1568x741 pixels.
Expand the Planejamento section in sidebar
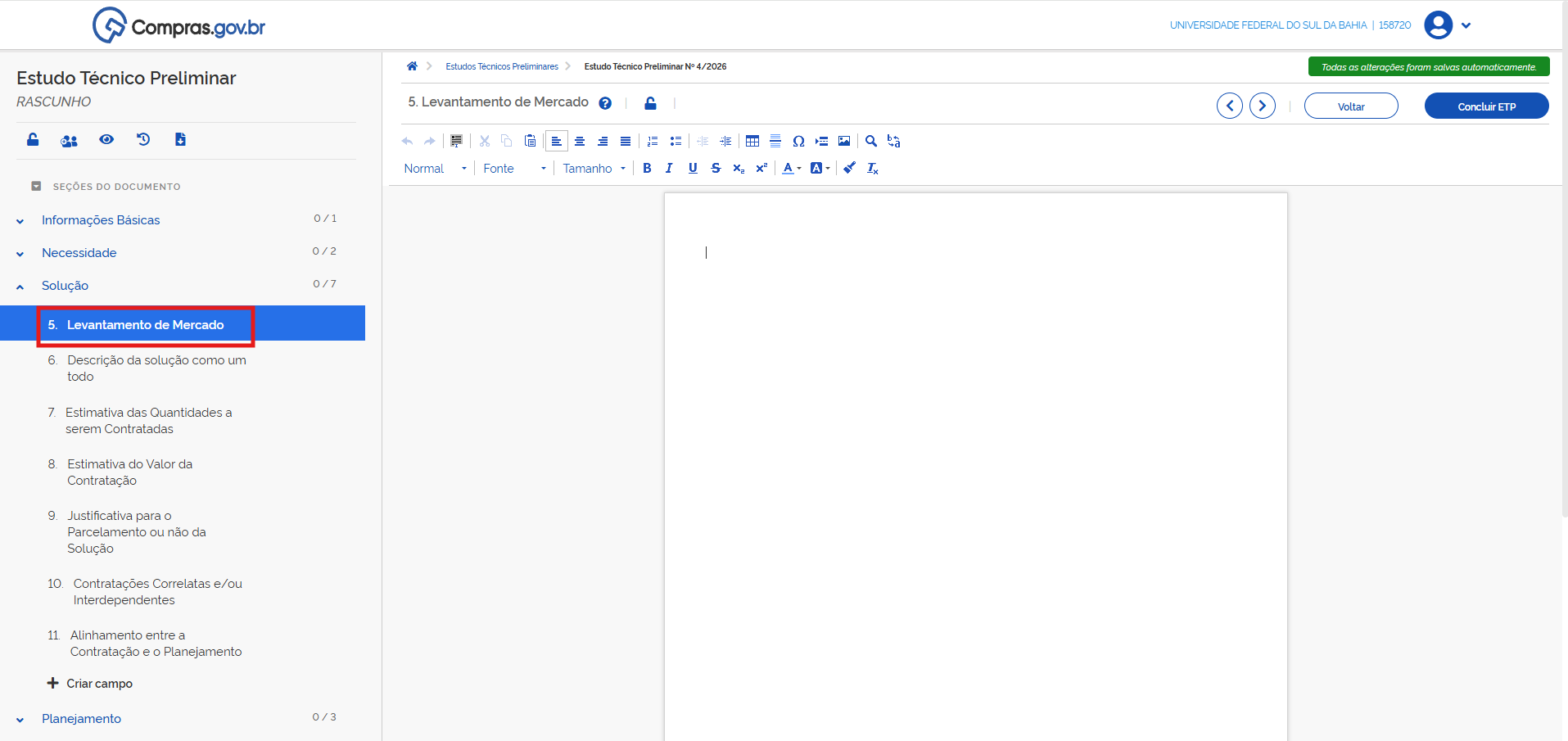[x=81, y=719]
